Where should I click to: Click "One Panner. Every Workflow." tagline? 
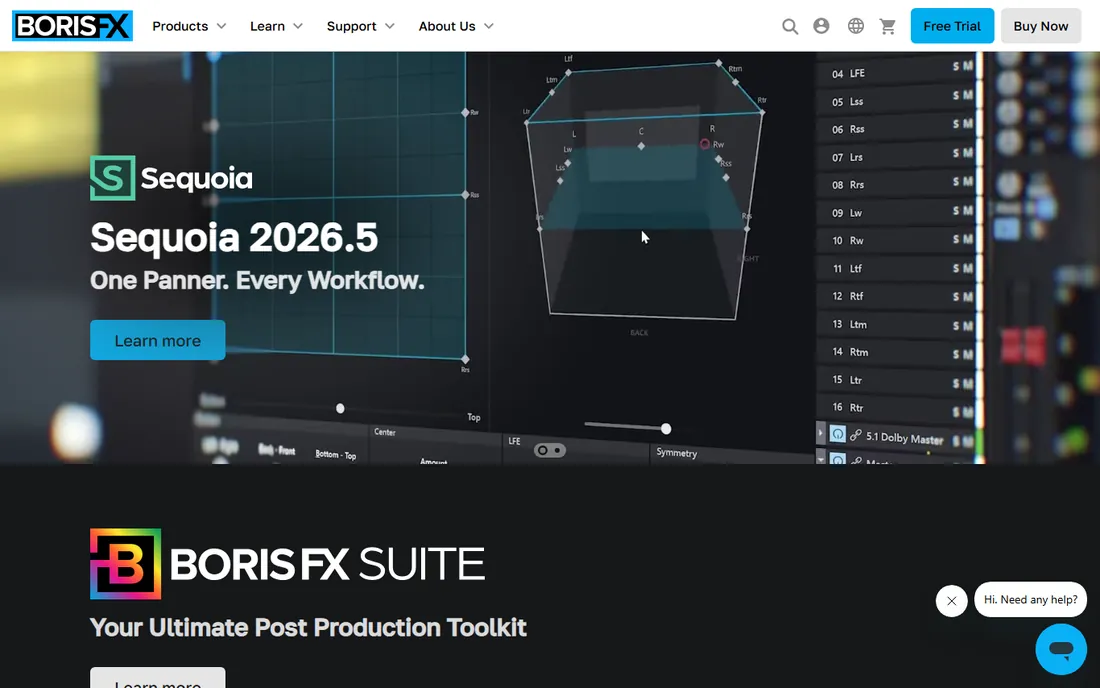(x=257, y=281)
